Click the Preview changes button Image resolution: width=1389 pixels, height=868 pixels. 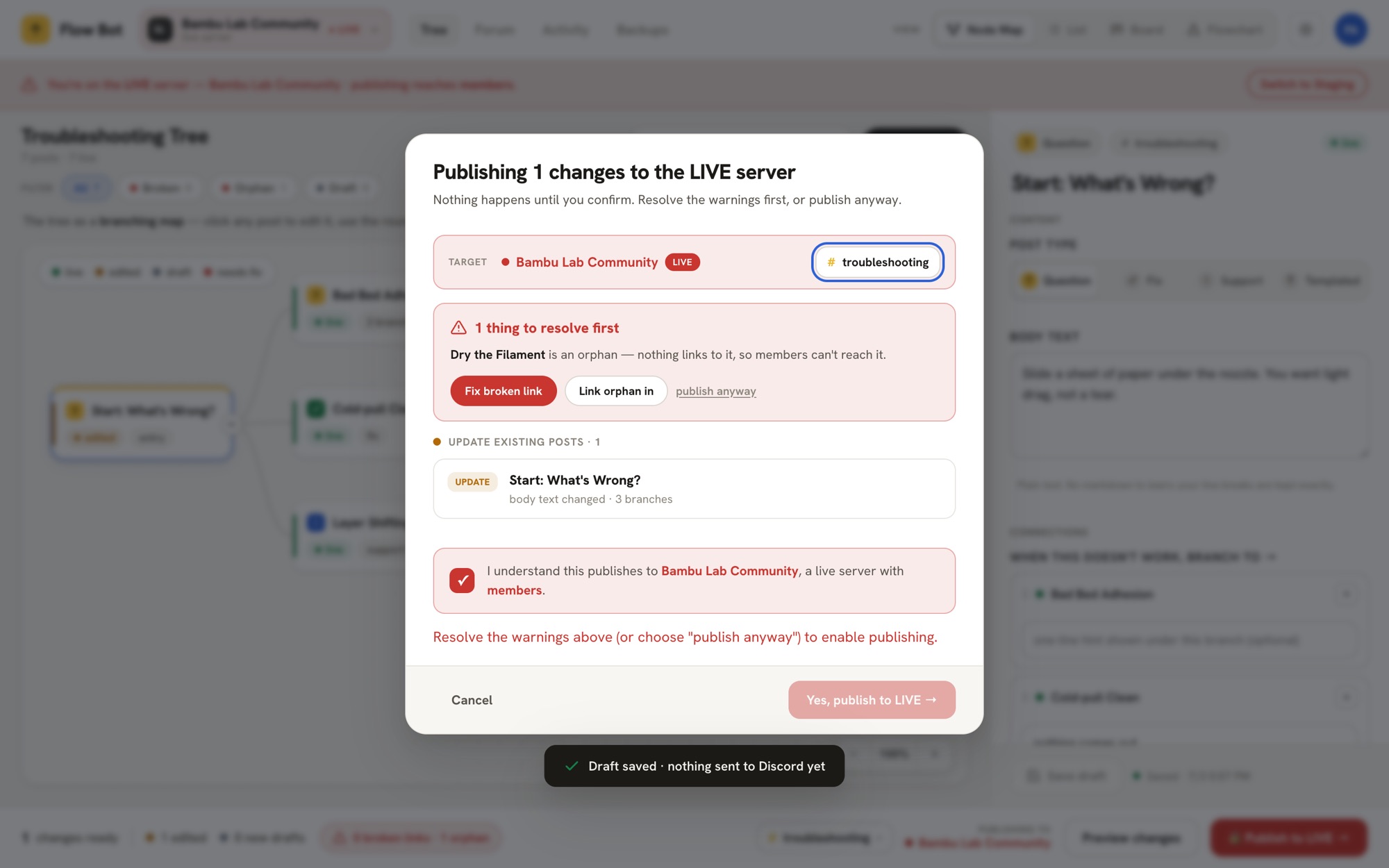(1131, 837)
